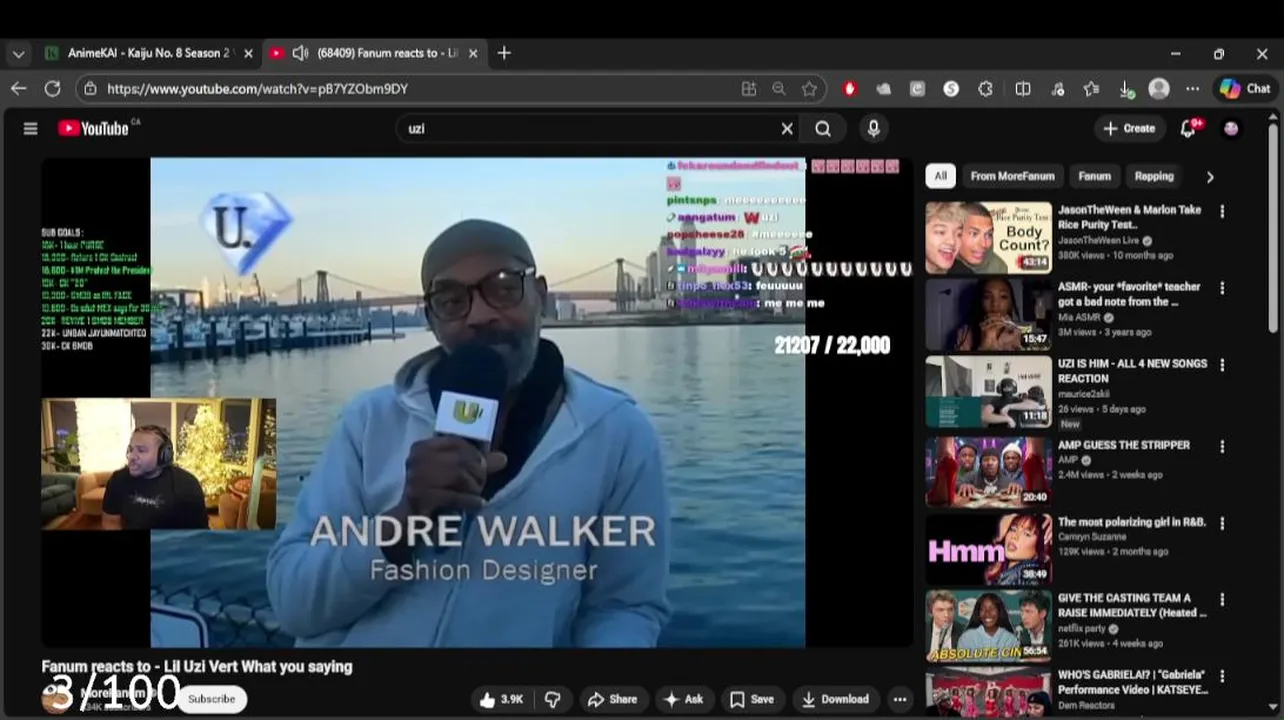Mute tab via speaker icon on YouTube tab
The image size is (1284, 720).
[x=300, y=53]
